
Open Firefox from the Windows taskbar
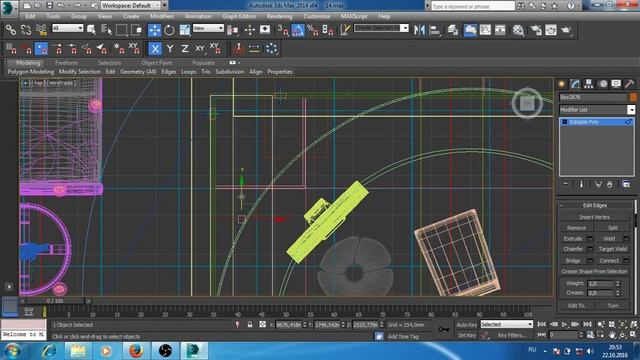point(136,351)
